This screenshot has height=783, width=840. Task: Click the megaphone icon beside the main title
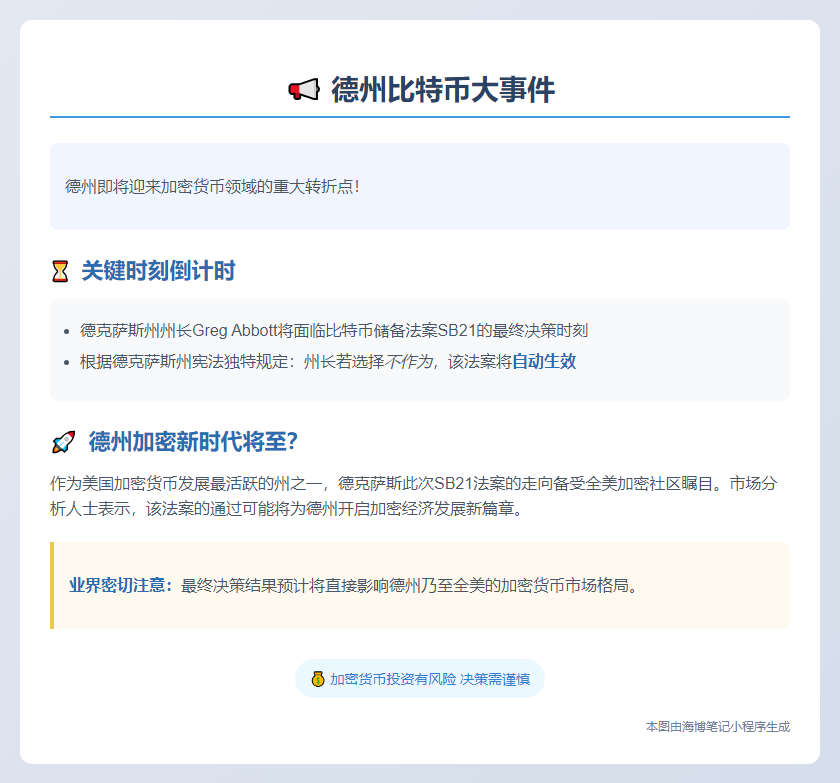pyautogui.click(x=300, y=88)
